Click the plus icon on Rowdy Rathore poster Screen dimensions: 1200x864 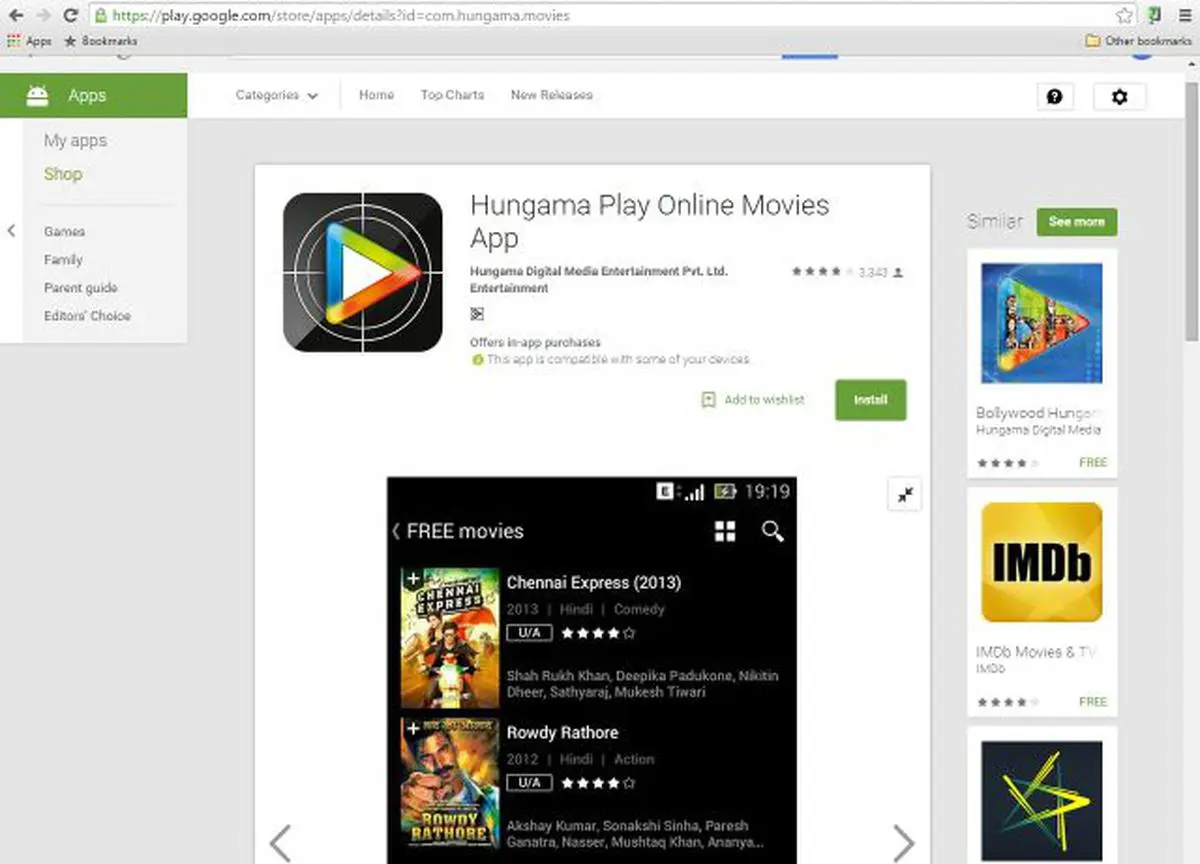(411, 729)
